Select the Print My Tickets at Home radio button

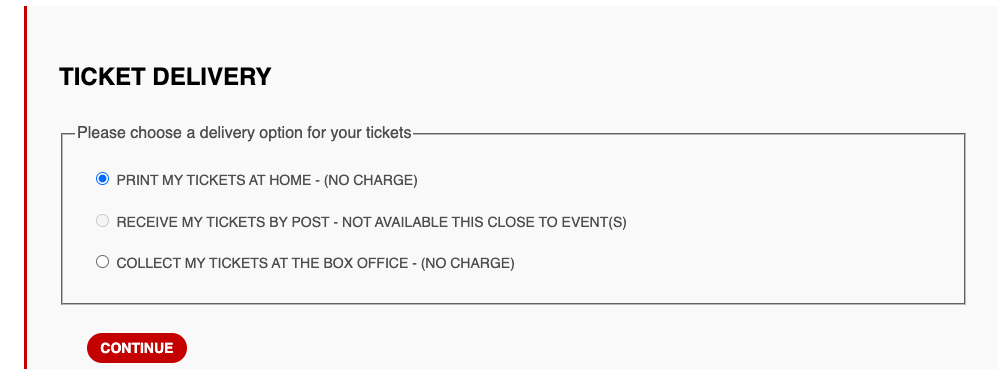[102, 179]
